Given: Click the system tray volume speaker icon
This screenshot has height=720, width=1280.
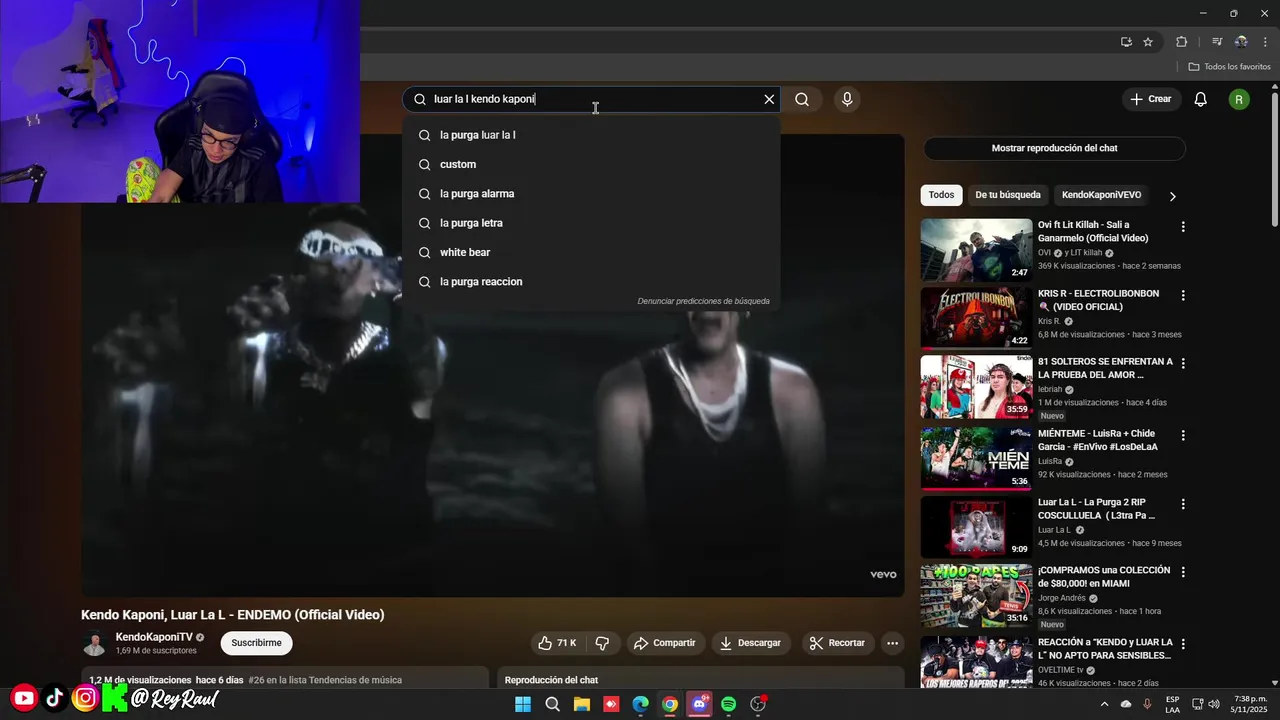Looking at the screenshot, I should 1214,704.
